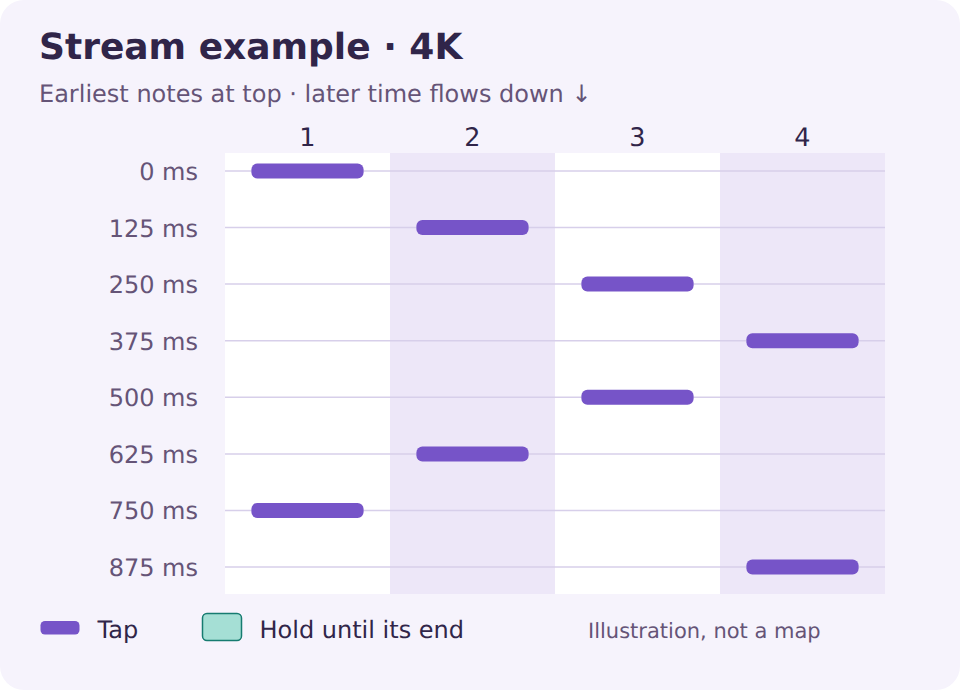Click "Illustration, not a map" note
This screenshot has height=690, width=960.
click(x=704, y=631)
